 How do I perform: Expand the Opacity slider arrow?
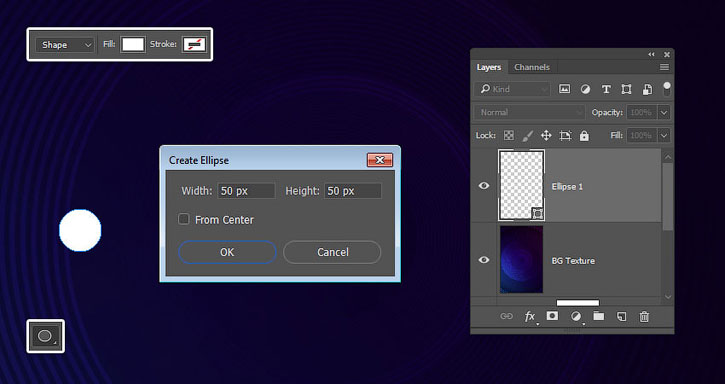(x=664, y=112)
